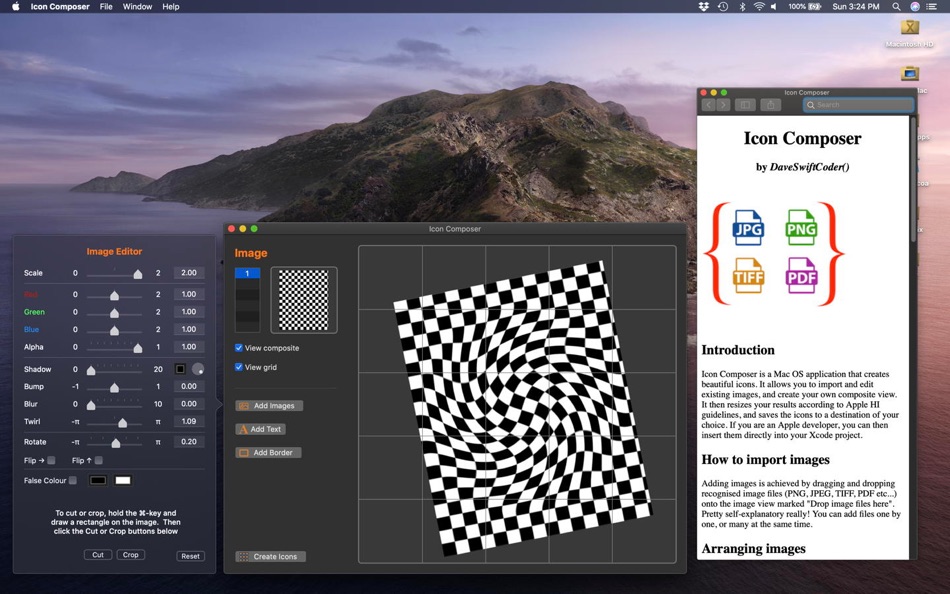Uncheck the View composite checkbox
Screen dimensions: 950x594
239,348
